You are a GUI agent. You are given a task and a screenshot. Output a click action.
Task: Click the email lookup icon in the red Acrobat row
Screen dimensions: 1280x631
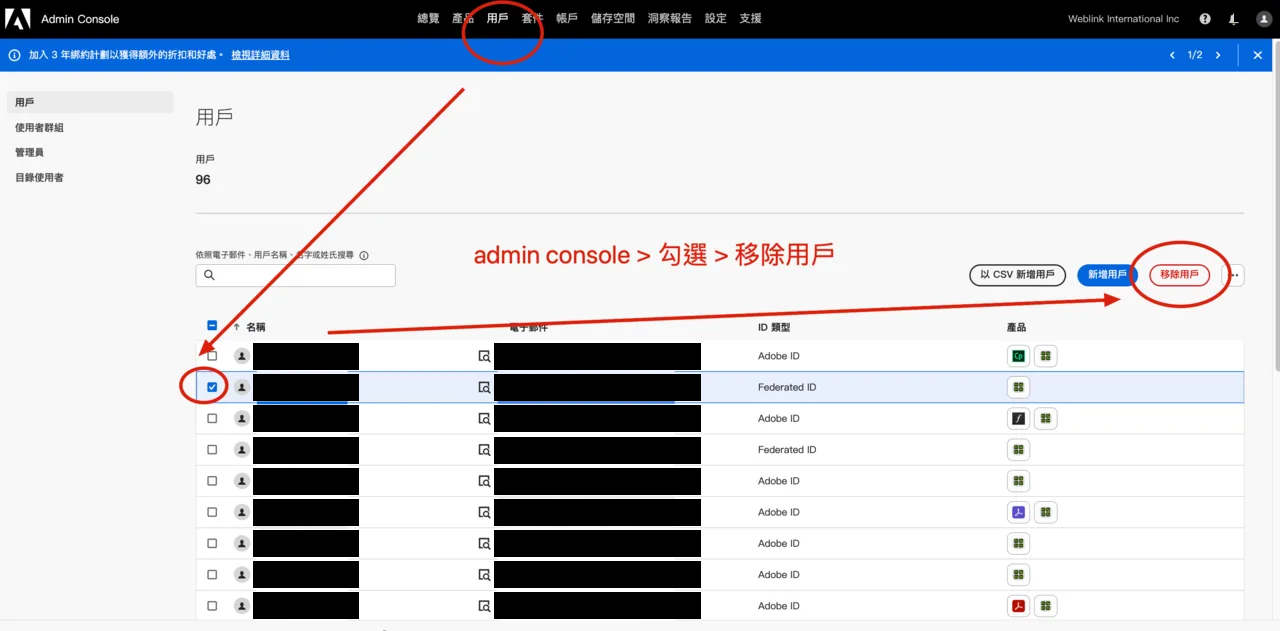[484, 606]
